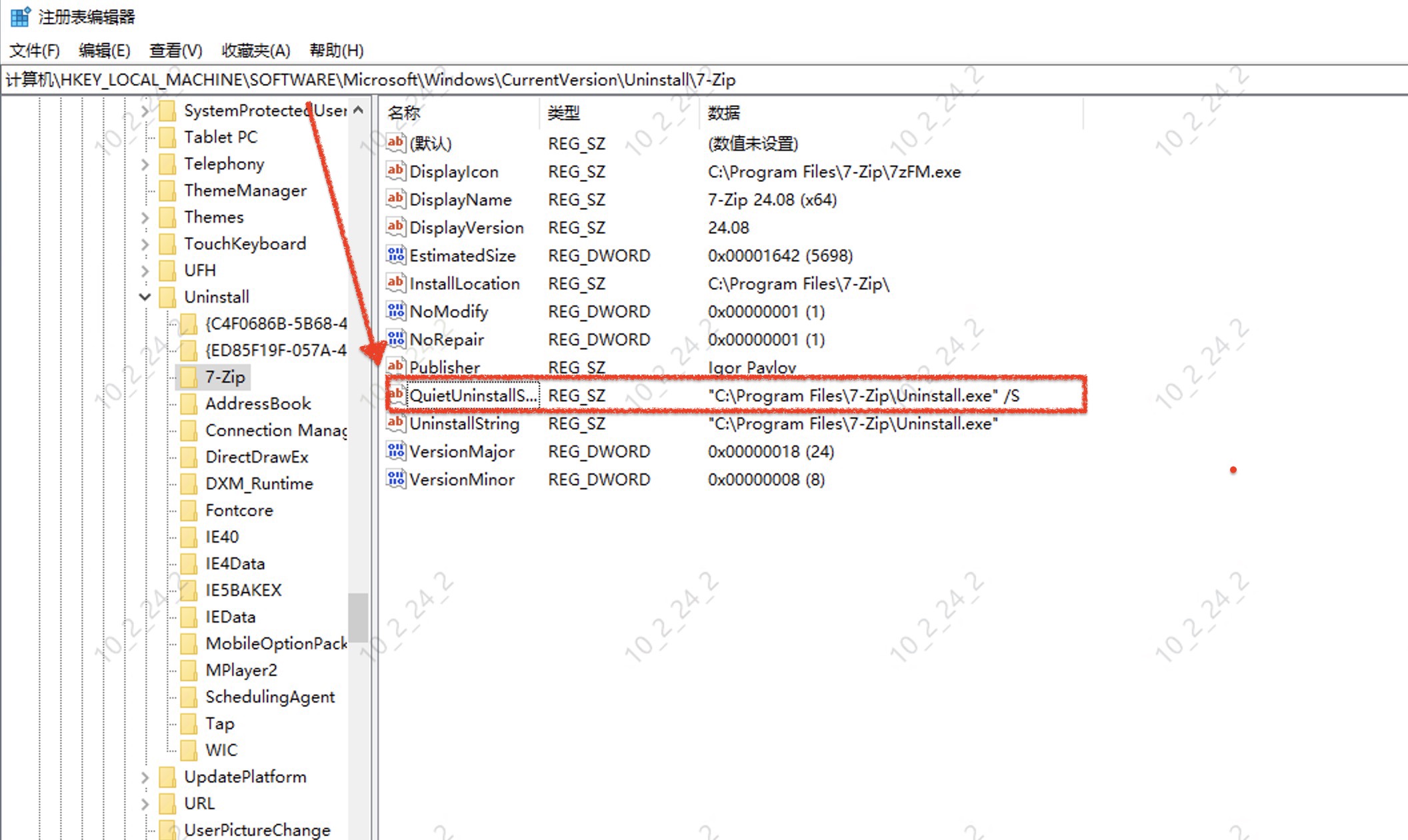Screen dimensions: 1408x840
Task: Expand the TouchKeyboard tree node
Action: (145, 244)
